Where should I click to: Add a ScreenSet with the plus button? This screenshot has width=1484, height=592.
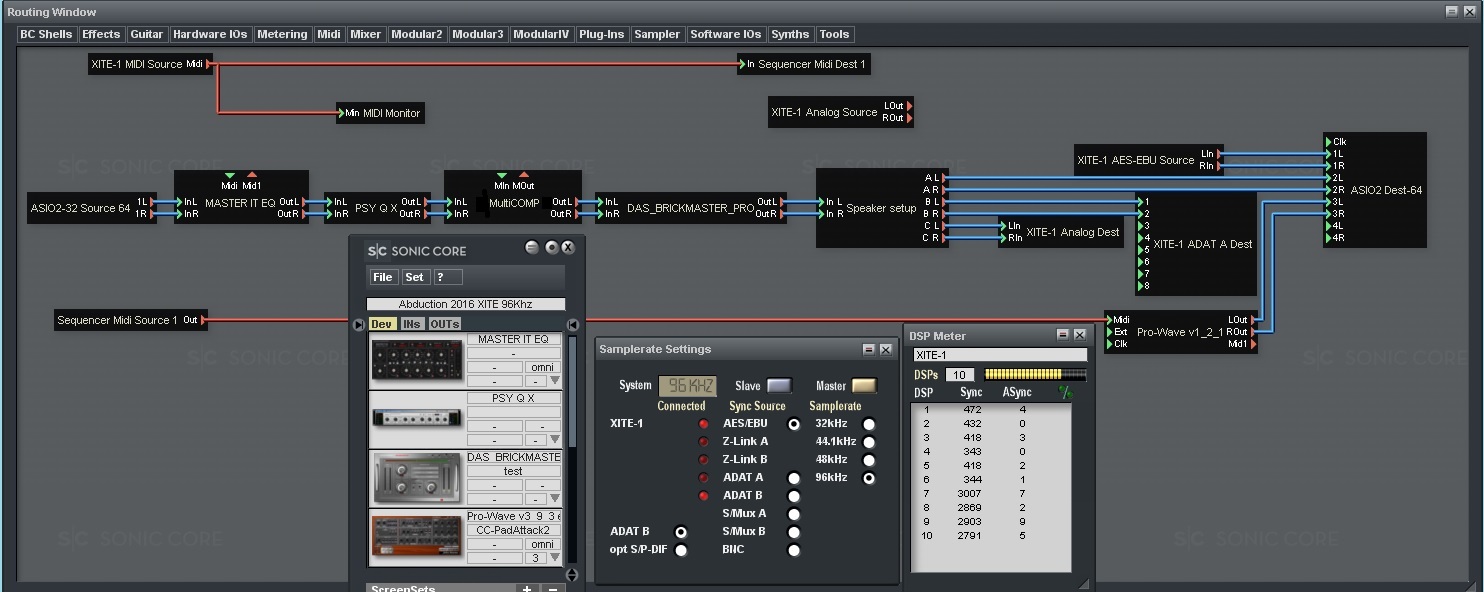click(527, 588)
